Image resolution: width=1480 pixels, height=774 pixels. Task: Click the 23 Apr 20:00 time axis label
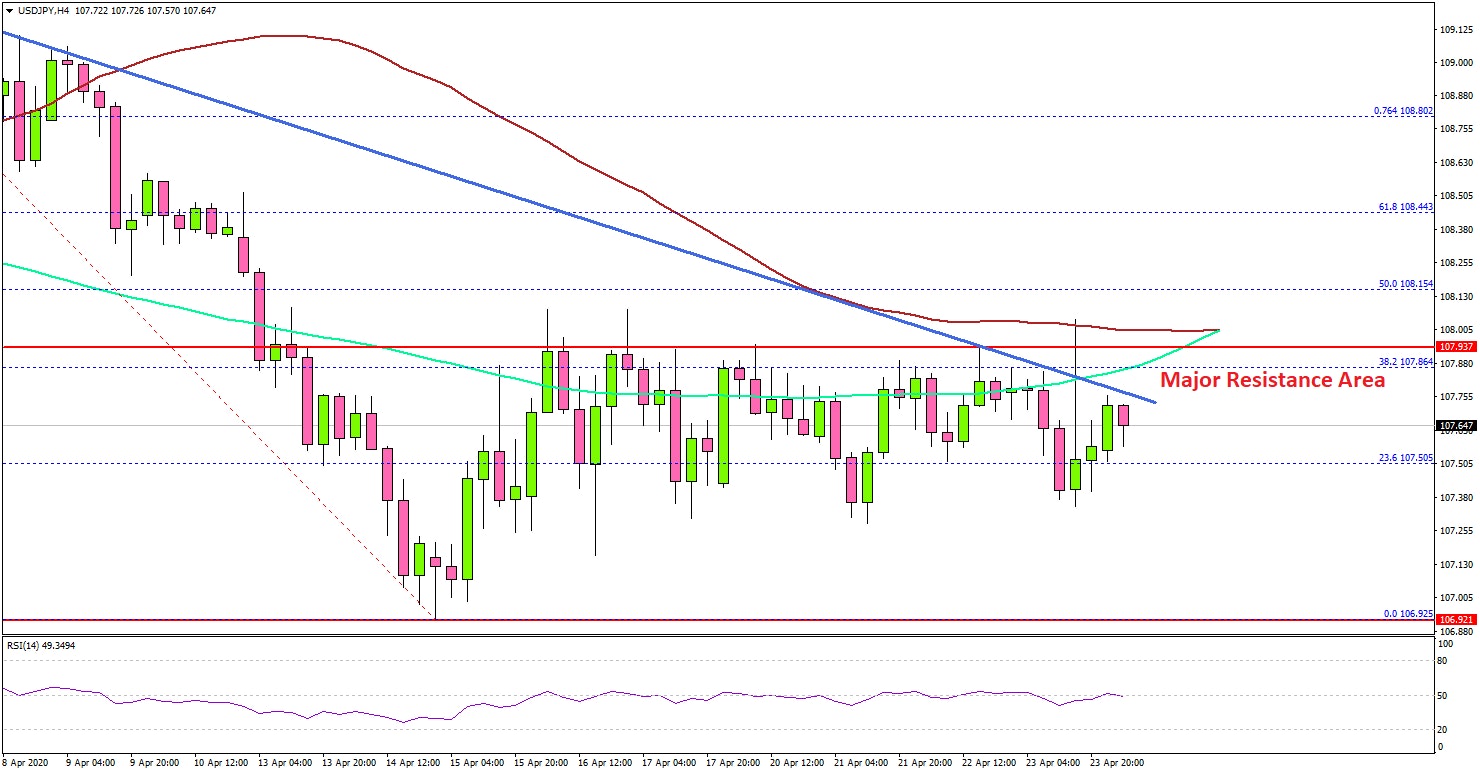(x=1116, y=763)
